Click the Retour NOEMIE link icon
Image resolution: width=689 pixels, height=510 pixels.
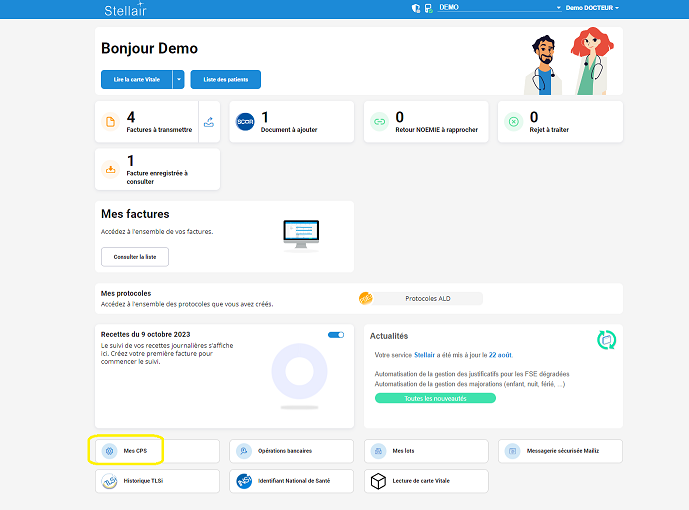[x=379, y=122]
